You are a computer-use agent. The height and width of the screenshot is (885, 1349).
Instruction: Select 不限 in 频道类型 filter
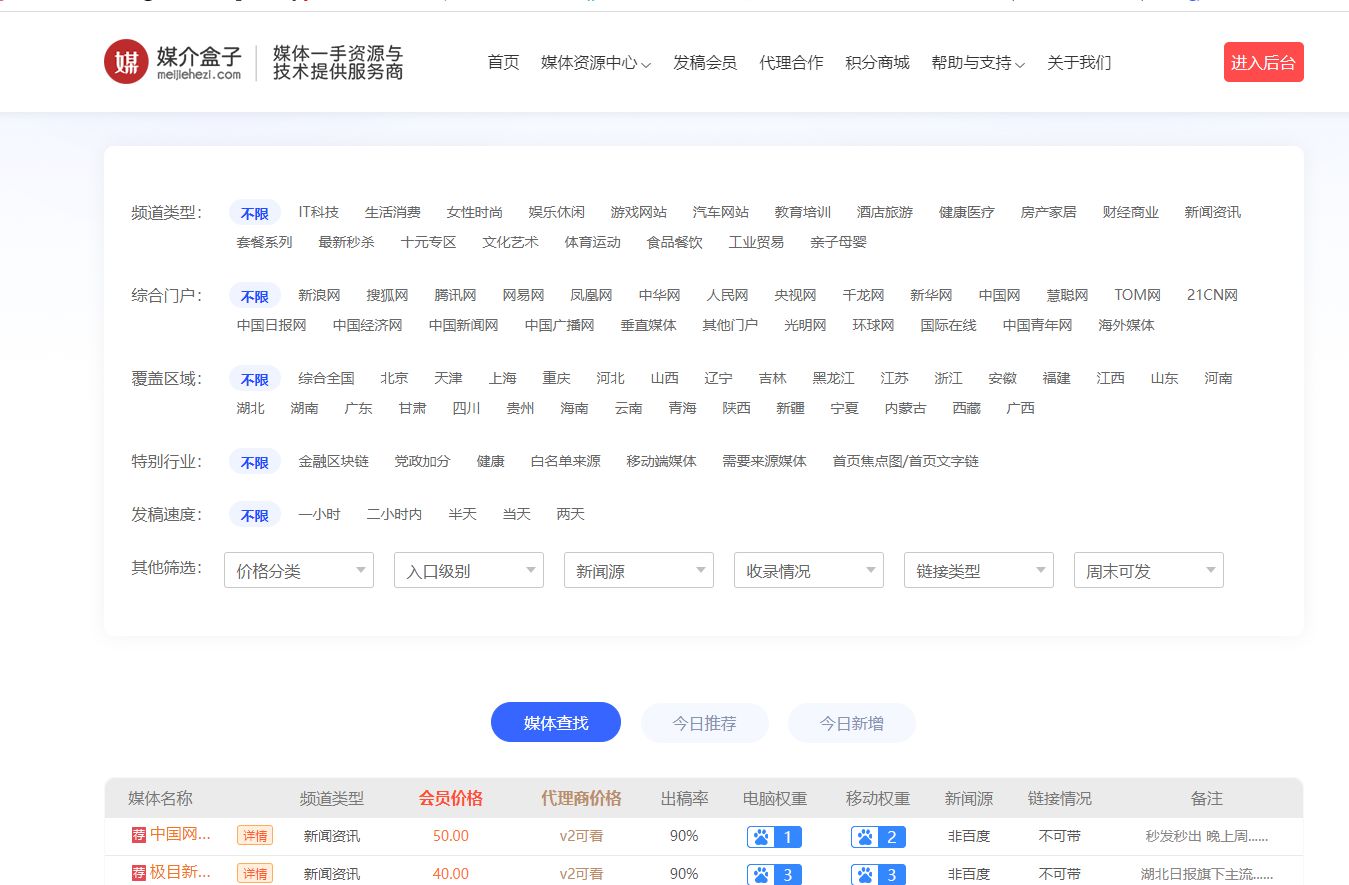coord(254,213)
